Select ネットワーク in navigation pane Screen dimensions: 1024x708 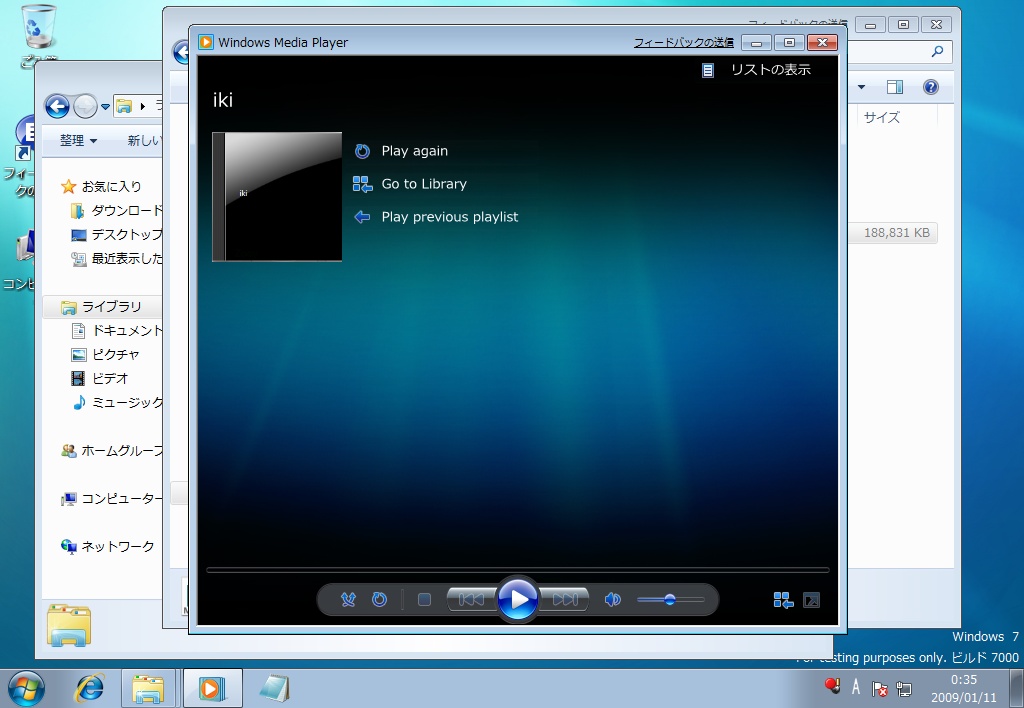pos(118,547)
